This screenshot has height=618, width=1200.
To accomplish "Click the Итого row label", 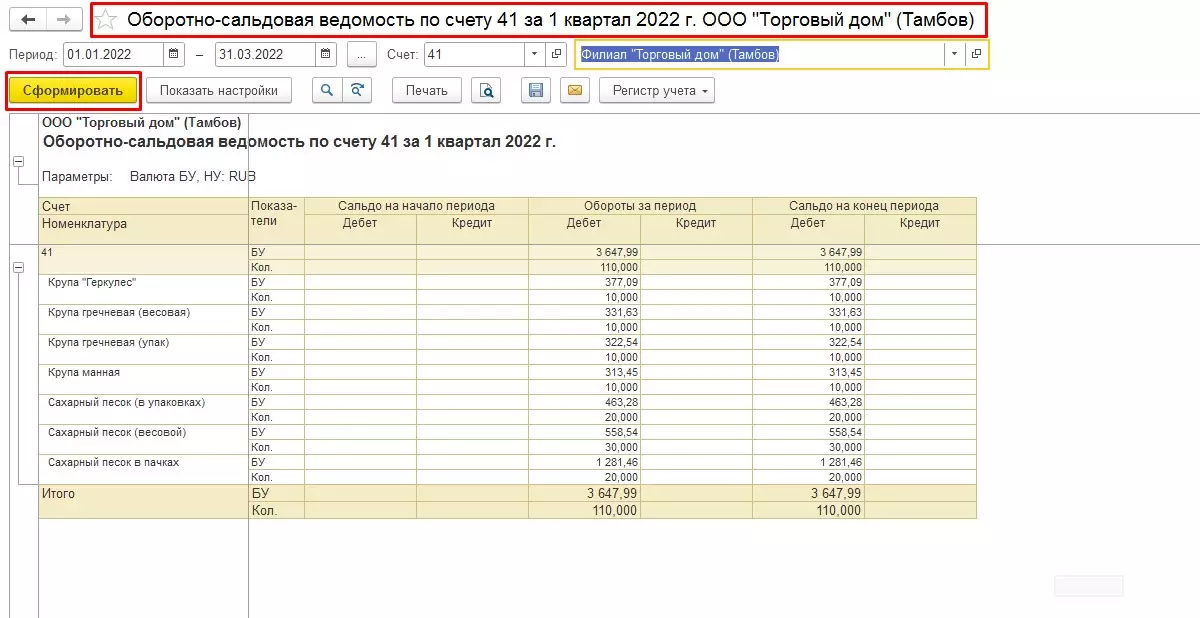I will click(x=58, y=494).
